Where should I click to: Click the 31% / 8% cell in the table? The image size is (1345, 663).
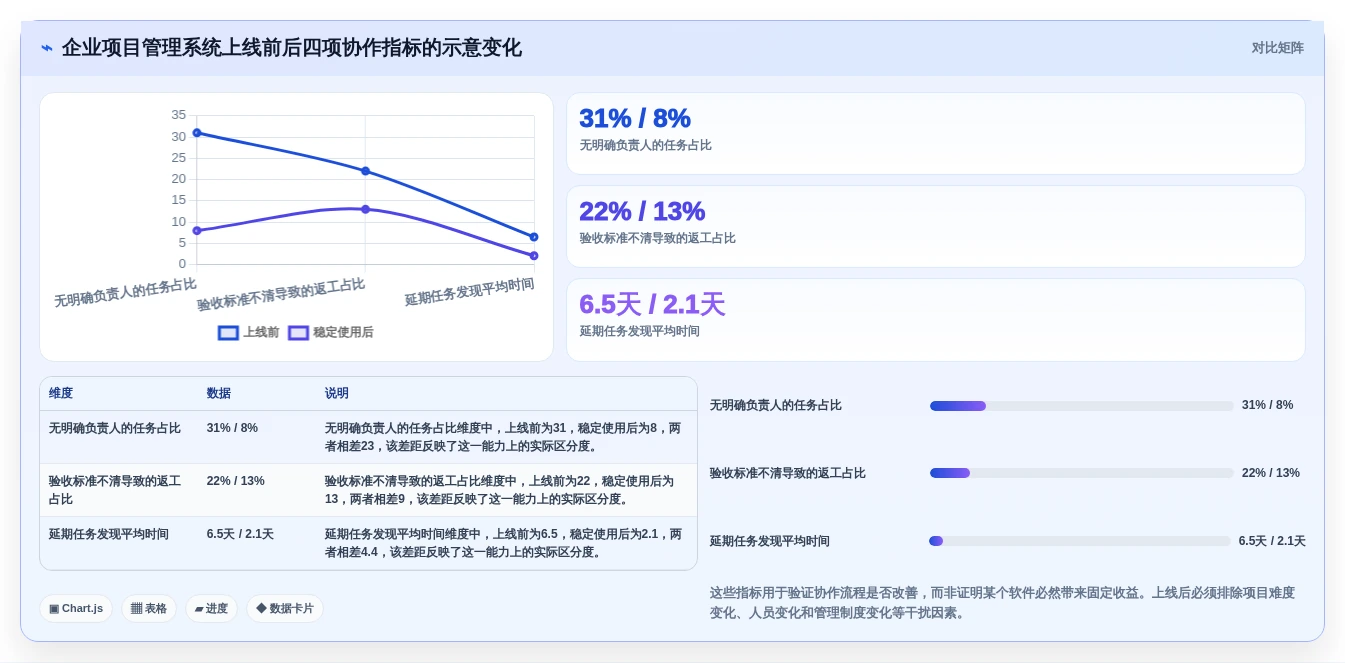pyautogui.click(x=232, y=428)
